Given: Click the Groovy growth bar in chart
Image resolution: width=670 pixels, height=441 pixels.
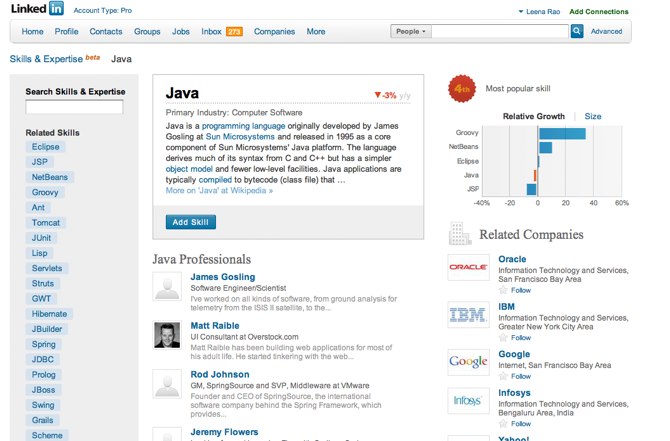Looking at the screenshot, I should coord(562,133).
